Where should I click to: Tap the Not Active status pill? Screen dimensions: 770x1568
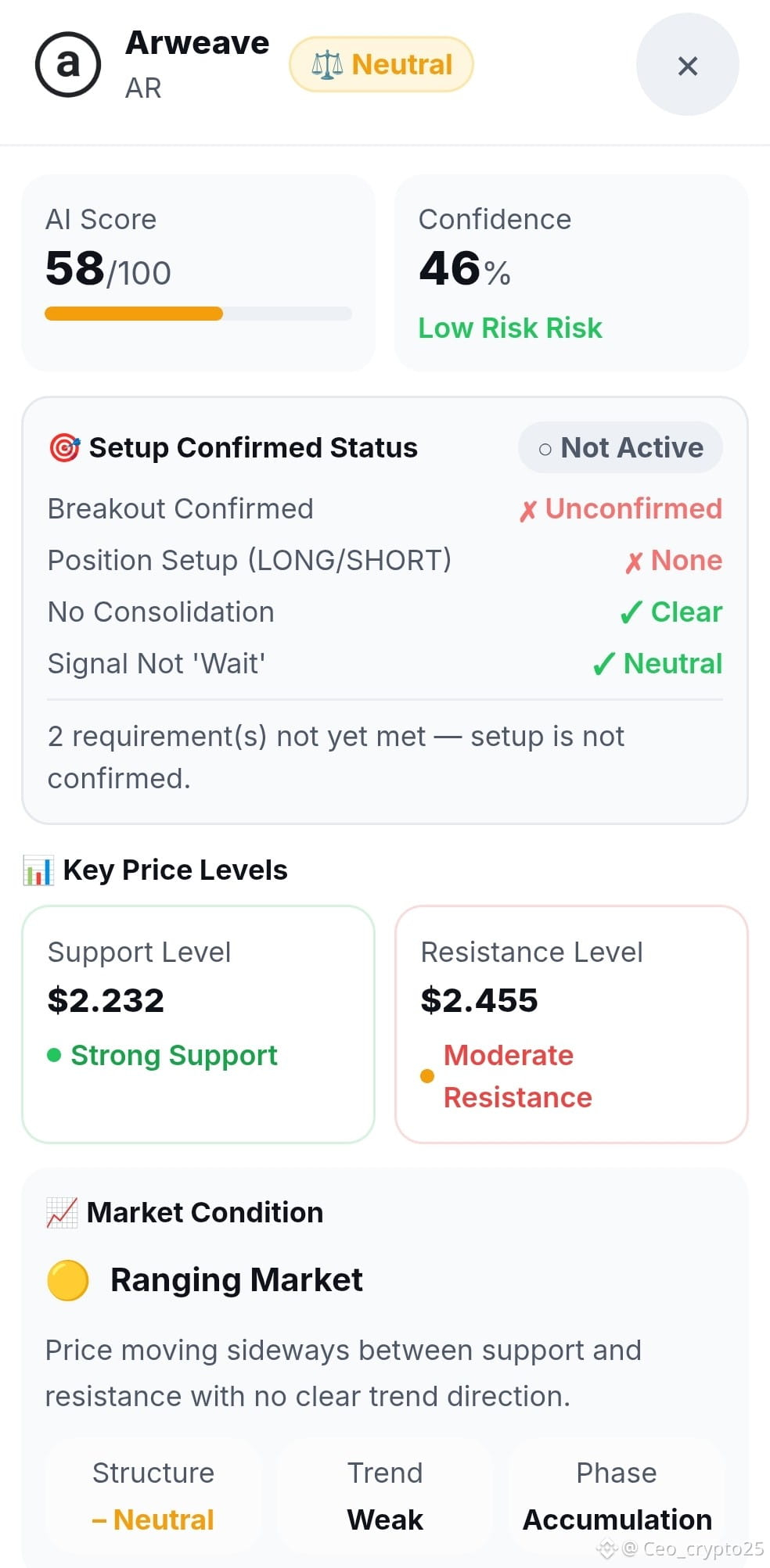click(620, 447)
